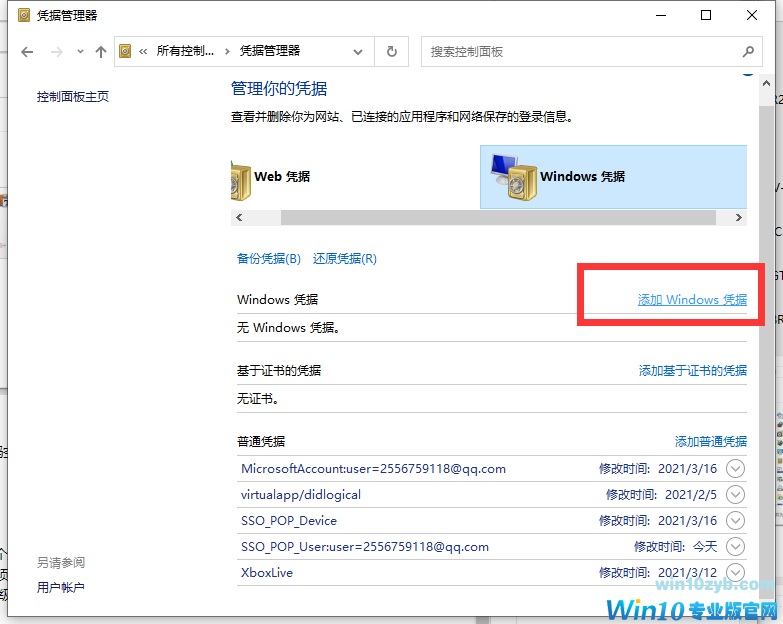Image resolution: width=783 pixels, height=624 pixels.
Task: Click the 所有控制... breadcrumb
Action: (x=185, y=51)
